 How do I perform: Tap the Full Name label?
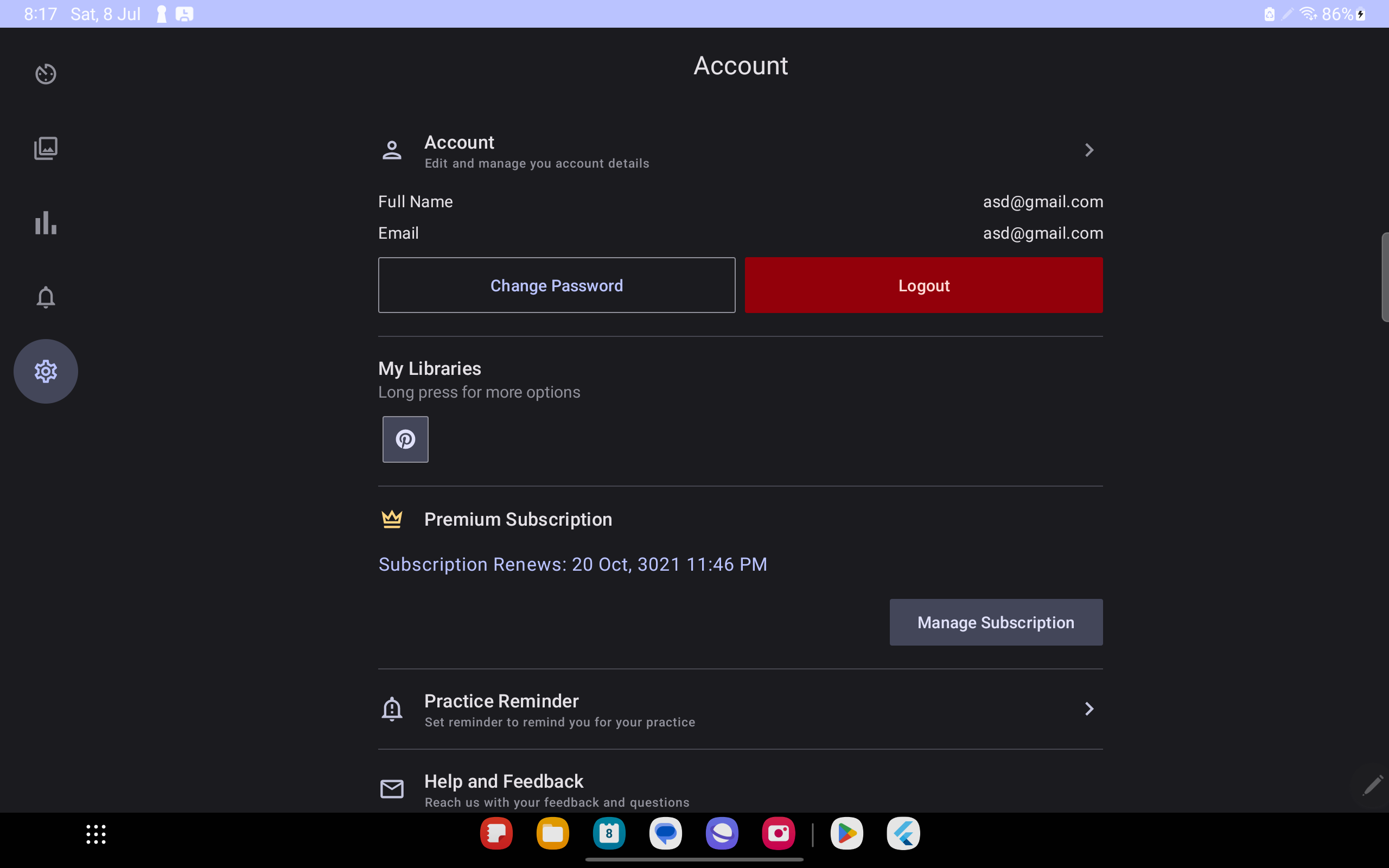[x=416, y=201]
